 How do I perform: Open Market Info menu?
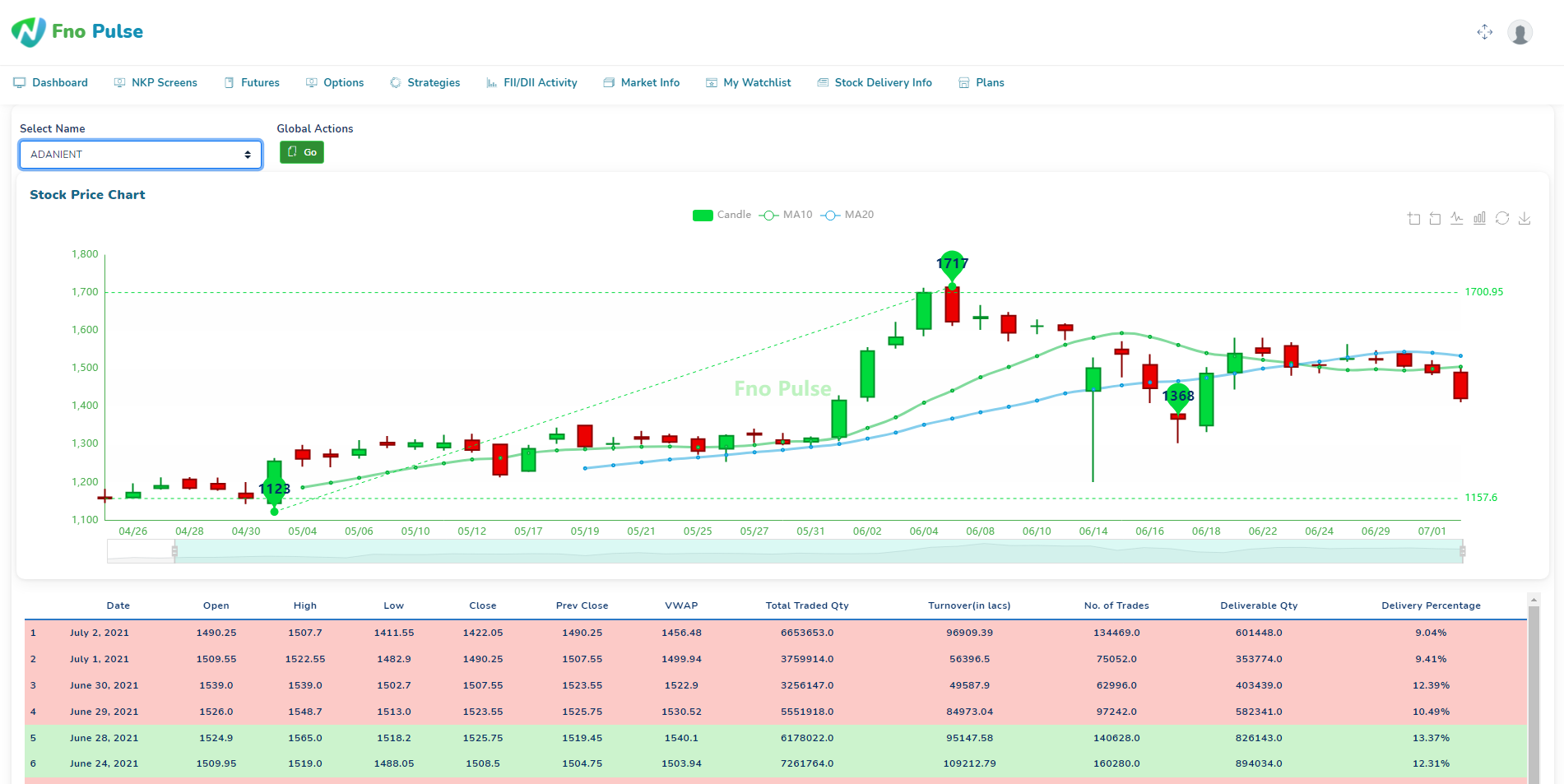click(x=642, y=82)
